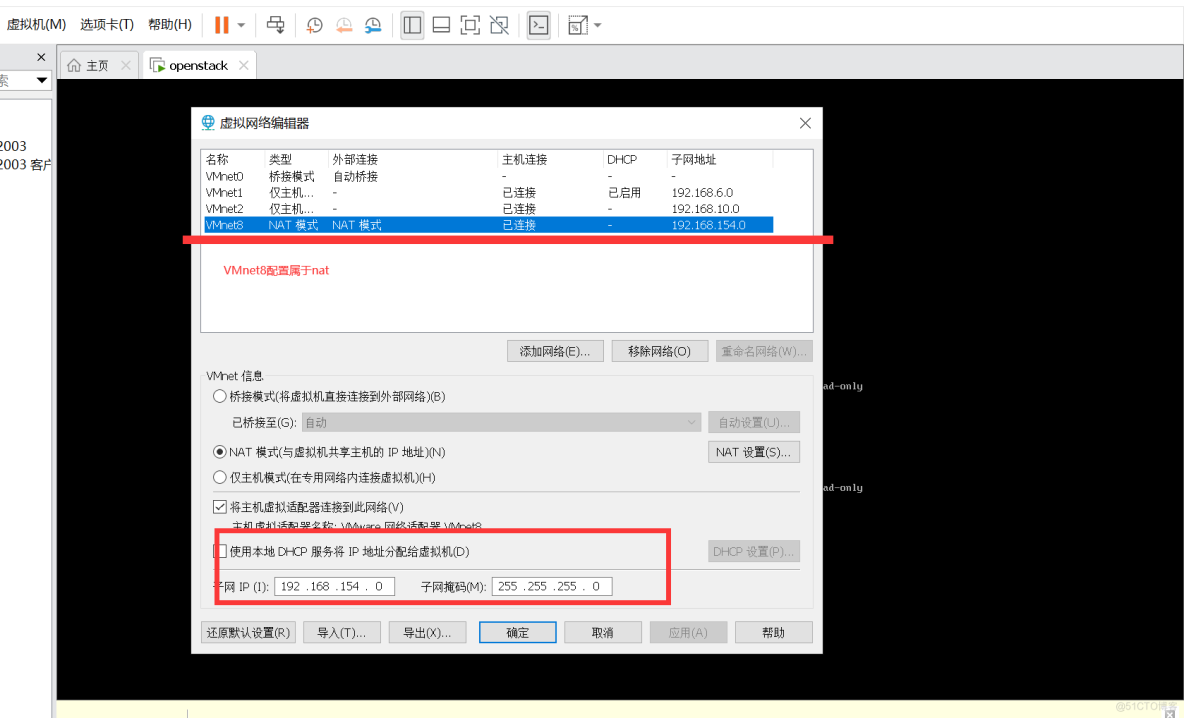The image size is (1184, 718).
Task: Click the 导入(T)... button
Action: point(341,633)
